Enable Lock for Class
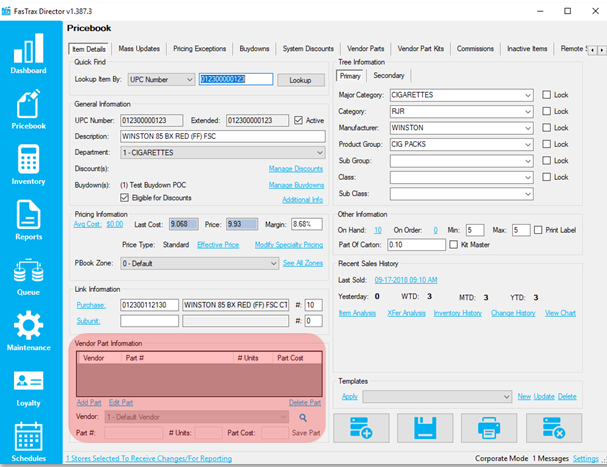This screenshot has height=467, width=607. coord(546,177)
